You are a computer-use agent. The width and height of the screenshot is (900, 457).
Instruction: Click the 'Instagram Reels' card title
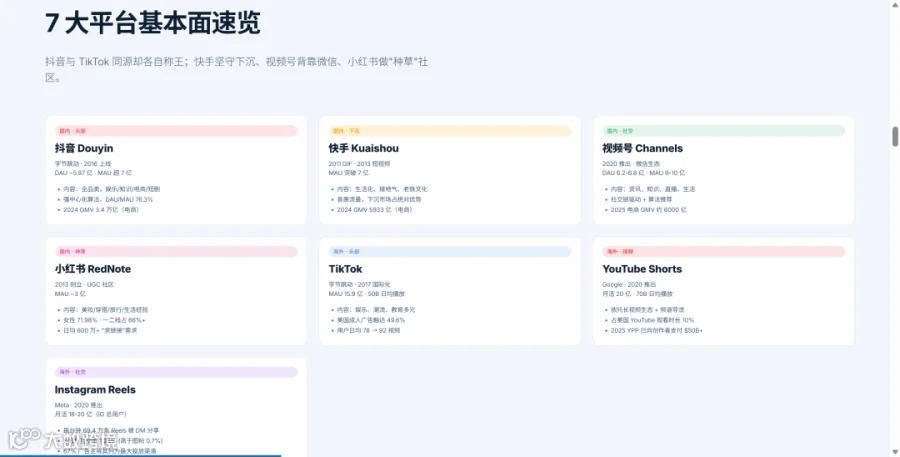pyautogui.click(x=95, y=389)
